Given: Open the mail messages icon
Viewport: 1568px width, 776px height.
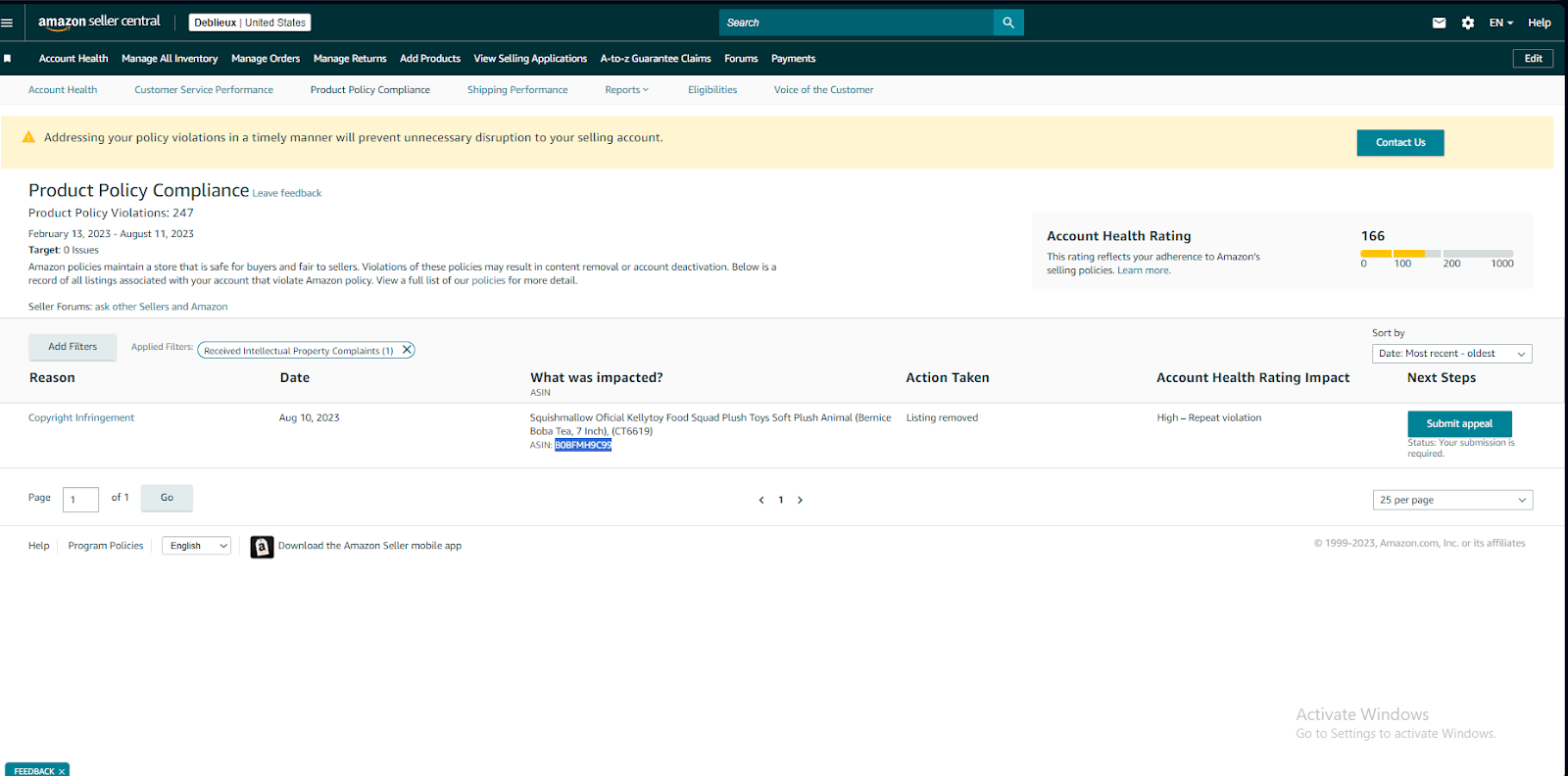Looking at the screenshot, I should (1439, 23).
